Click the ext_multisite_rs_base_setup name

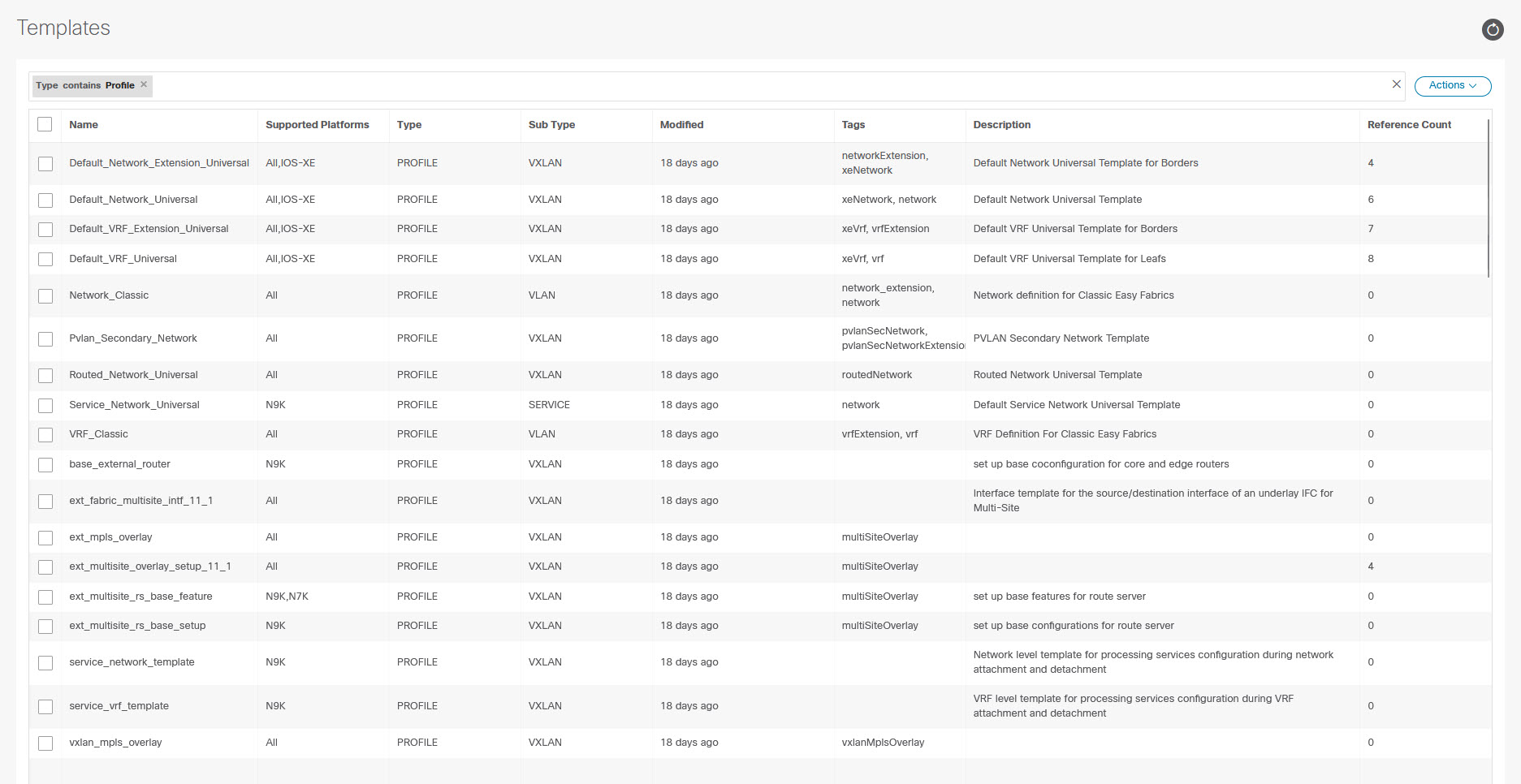pos(137,626)
